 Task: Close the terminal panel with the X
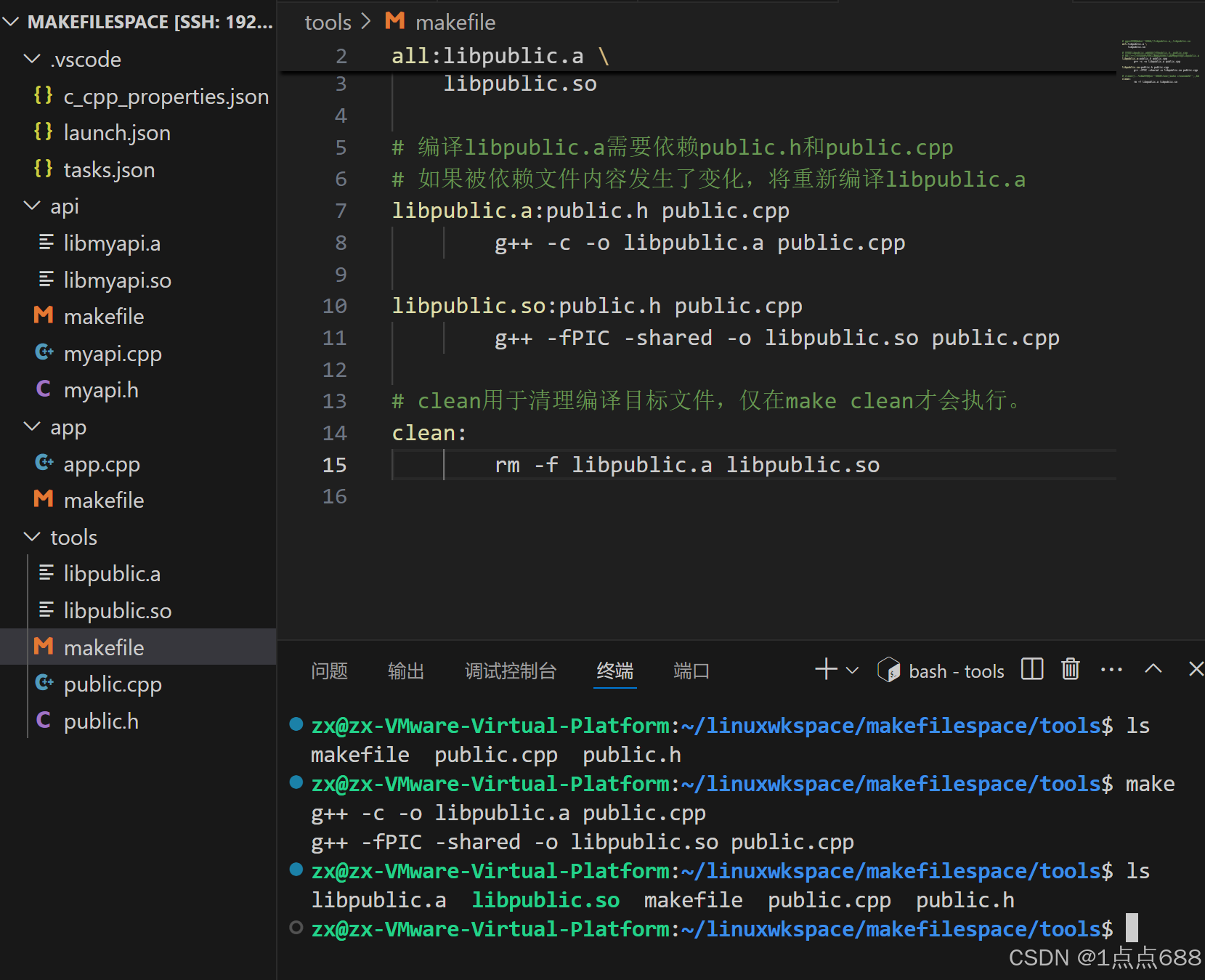tap(1195, 668)
